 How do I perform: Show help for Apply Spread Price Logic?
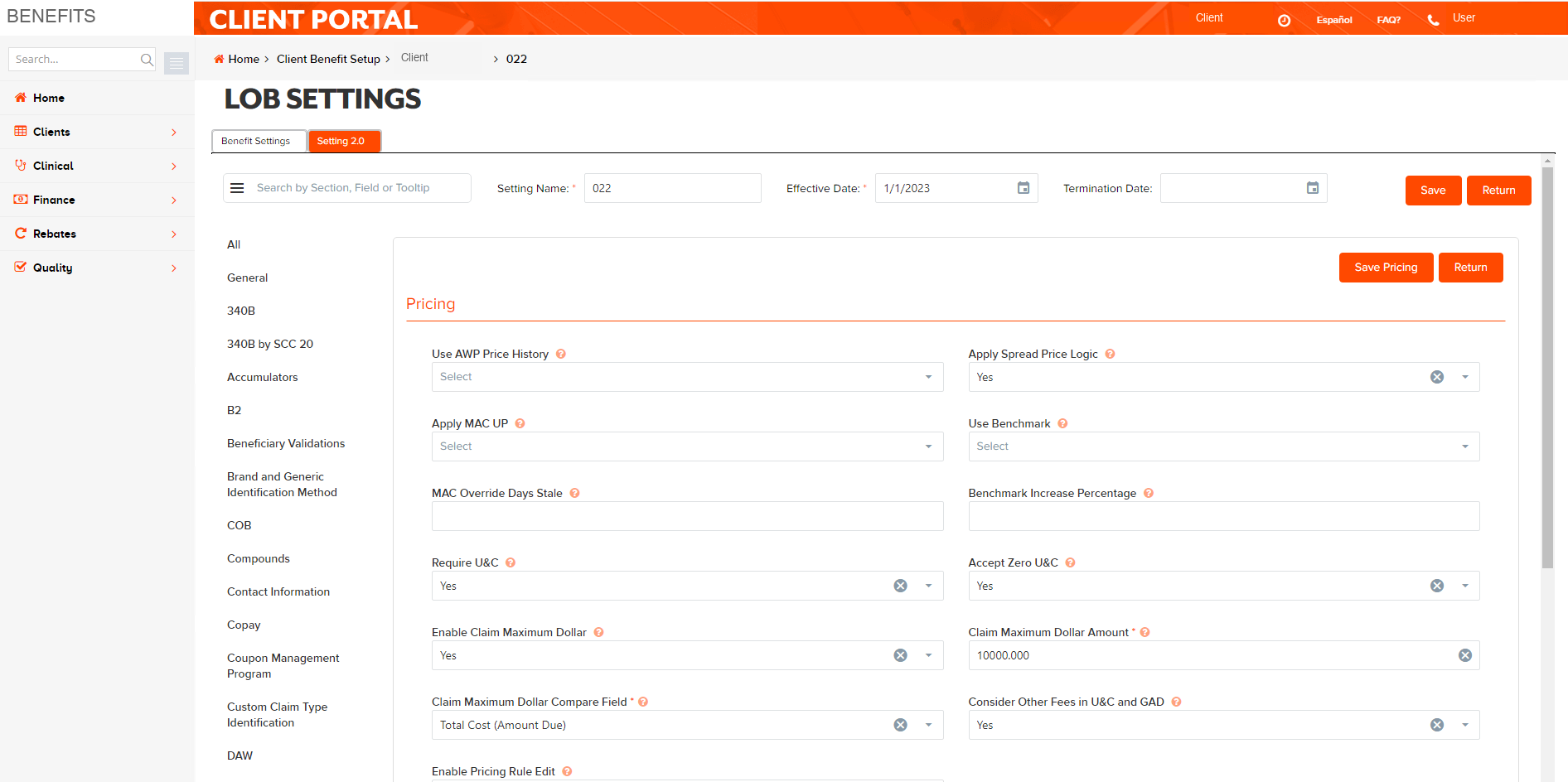1110,354
